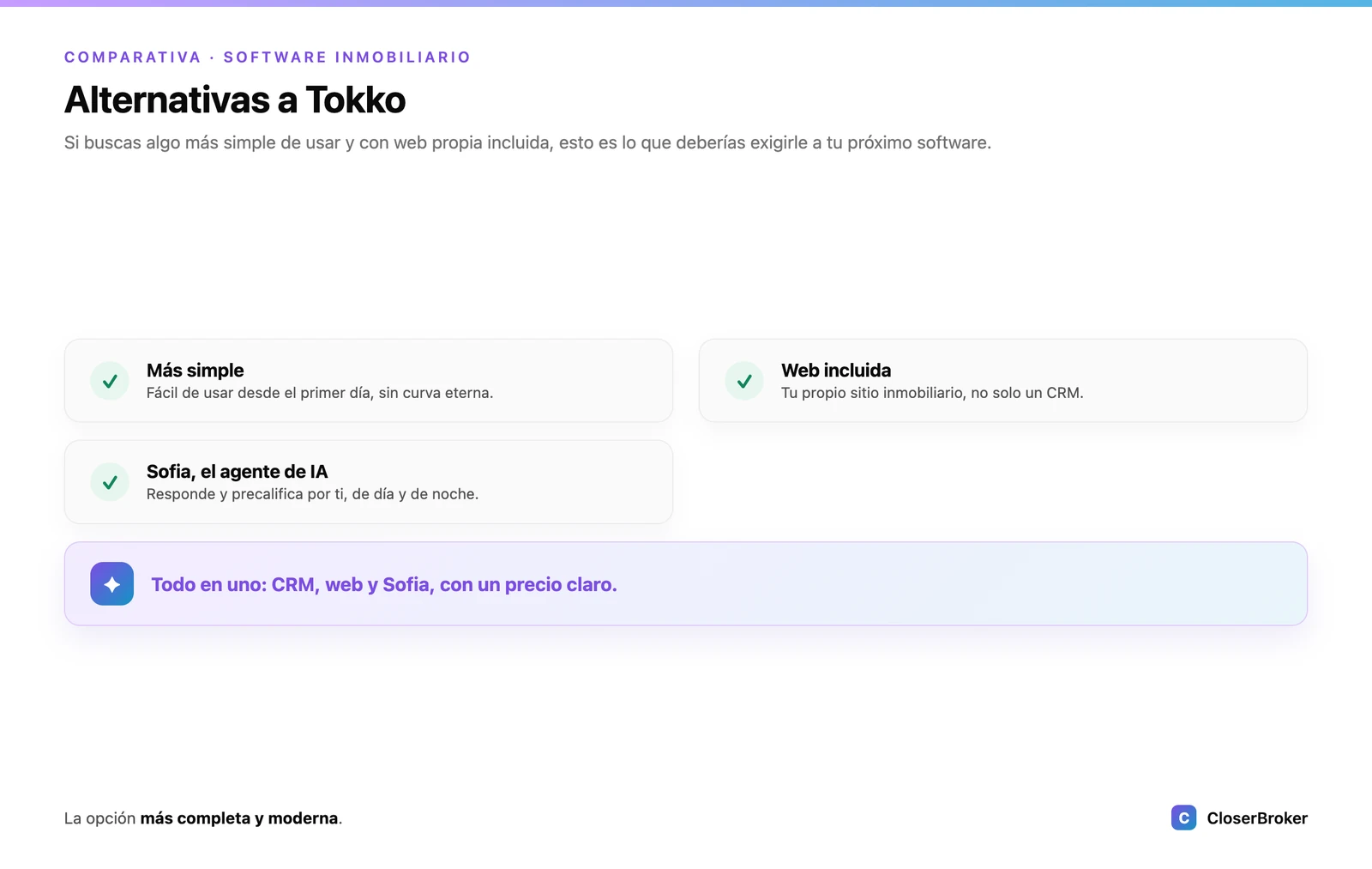Click the purple sparkle star icon in the banner
1372x869 pixels.
(111, 584)
